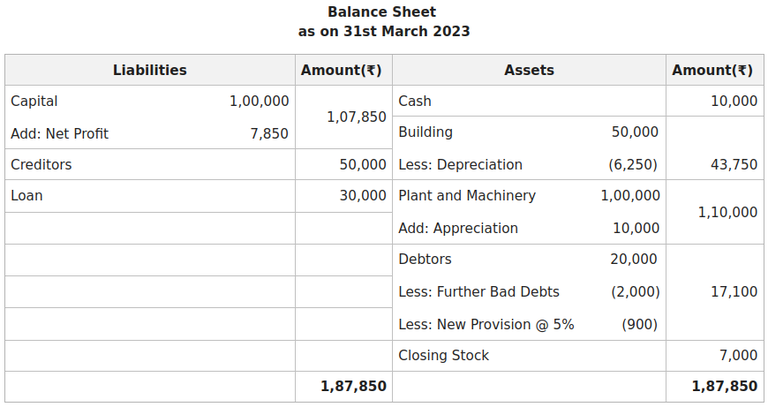This screenshot has width=768, height=407.
Task: Click net building amount 43,750
Action: click(734, 165)
